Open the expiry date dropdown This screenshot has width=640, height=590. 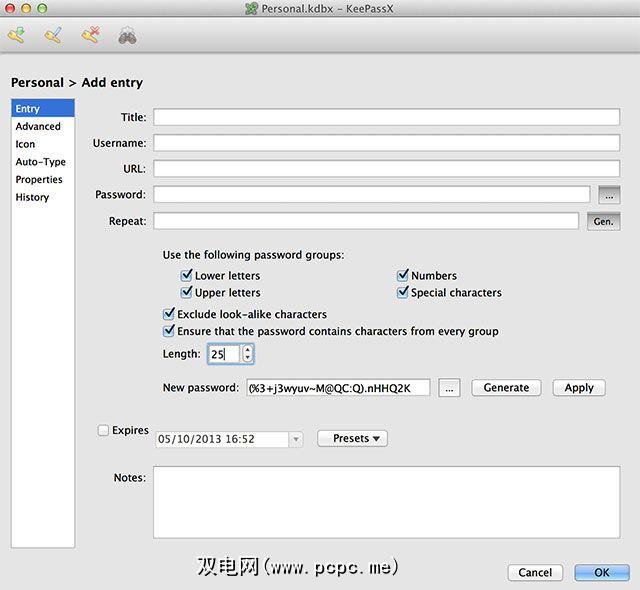(295, 439)
